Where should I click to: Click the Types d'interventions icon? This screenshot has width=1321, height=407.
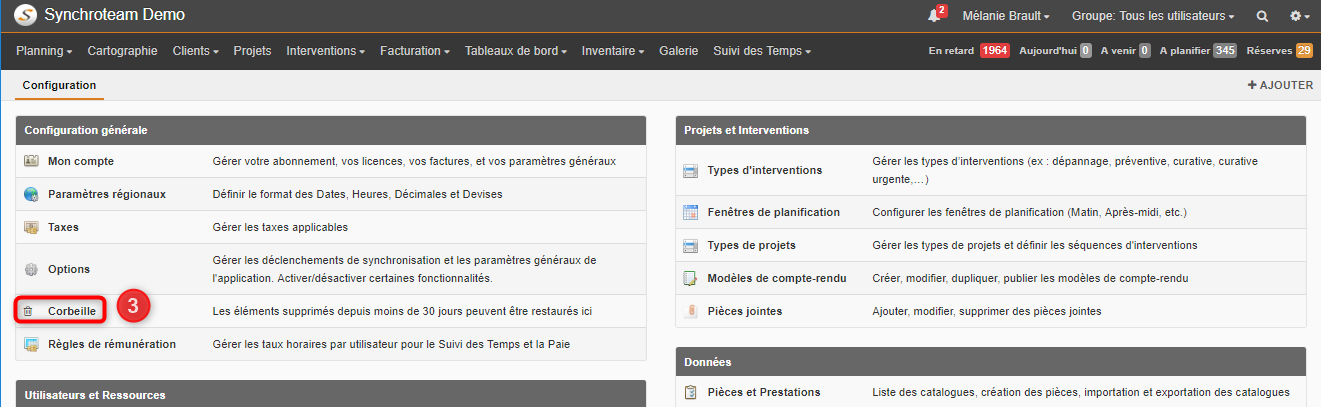click(690, 171)
